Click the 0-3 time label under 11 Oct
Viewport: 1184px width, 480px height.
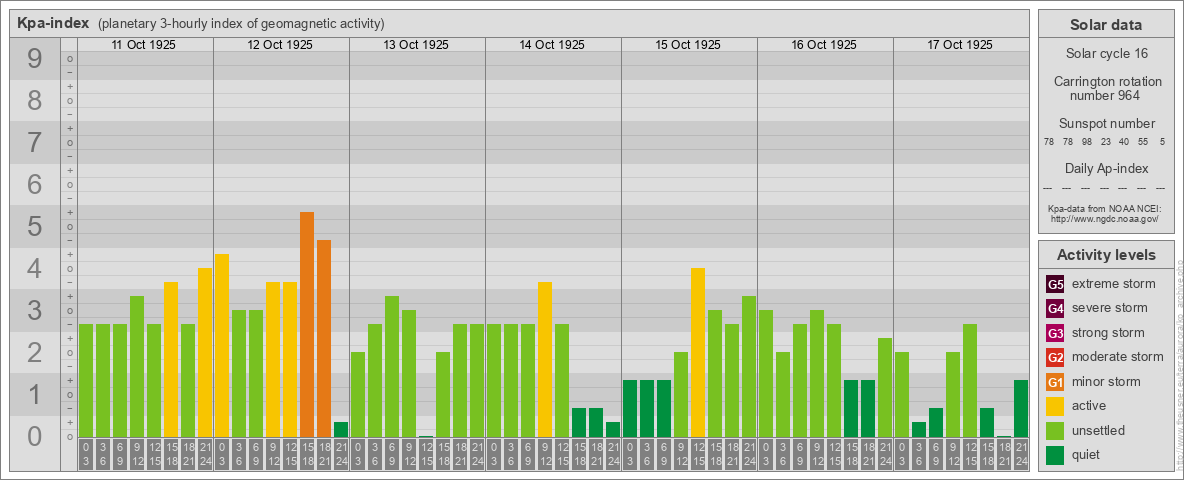click(x=85, y=453)
